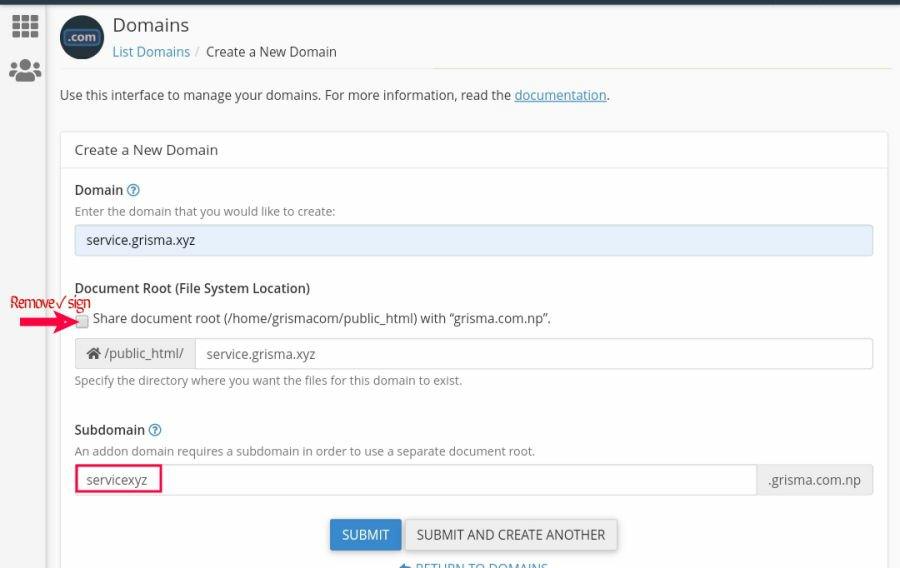Open the Subdomain field help icon
Screen dimensions: 900x568
coord(155,430)
